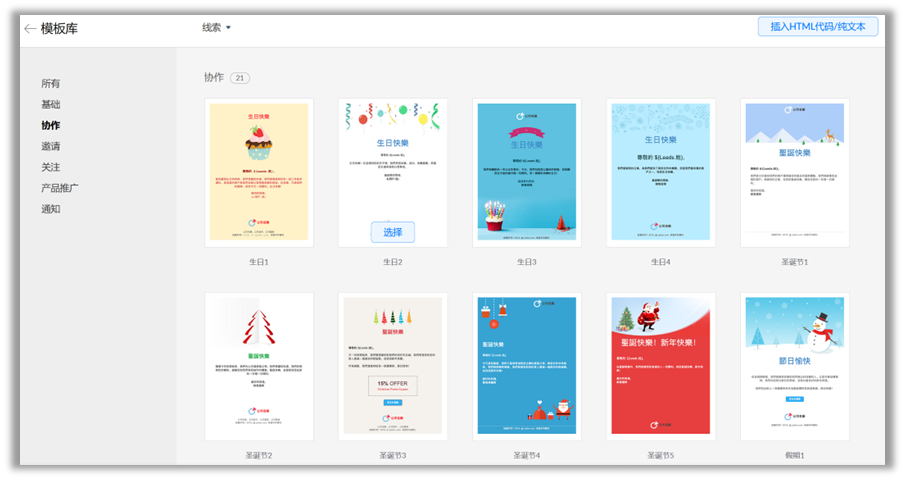
Task: Pick the 圣诞节4 blue Santa template
Action: point(527,366)
